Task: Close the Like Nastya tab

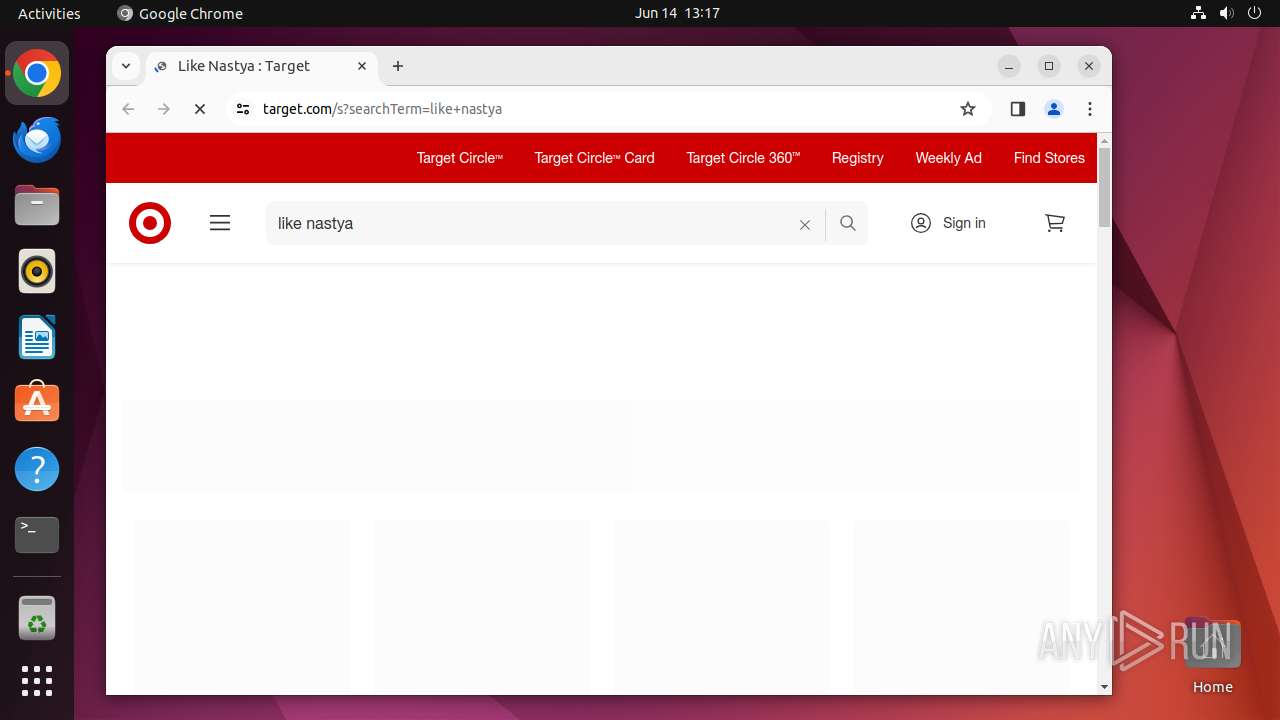Action: 362,66
